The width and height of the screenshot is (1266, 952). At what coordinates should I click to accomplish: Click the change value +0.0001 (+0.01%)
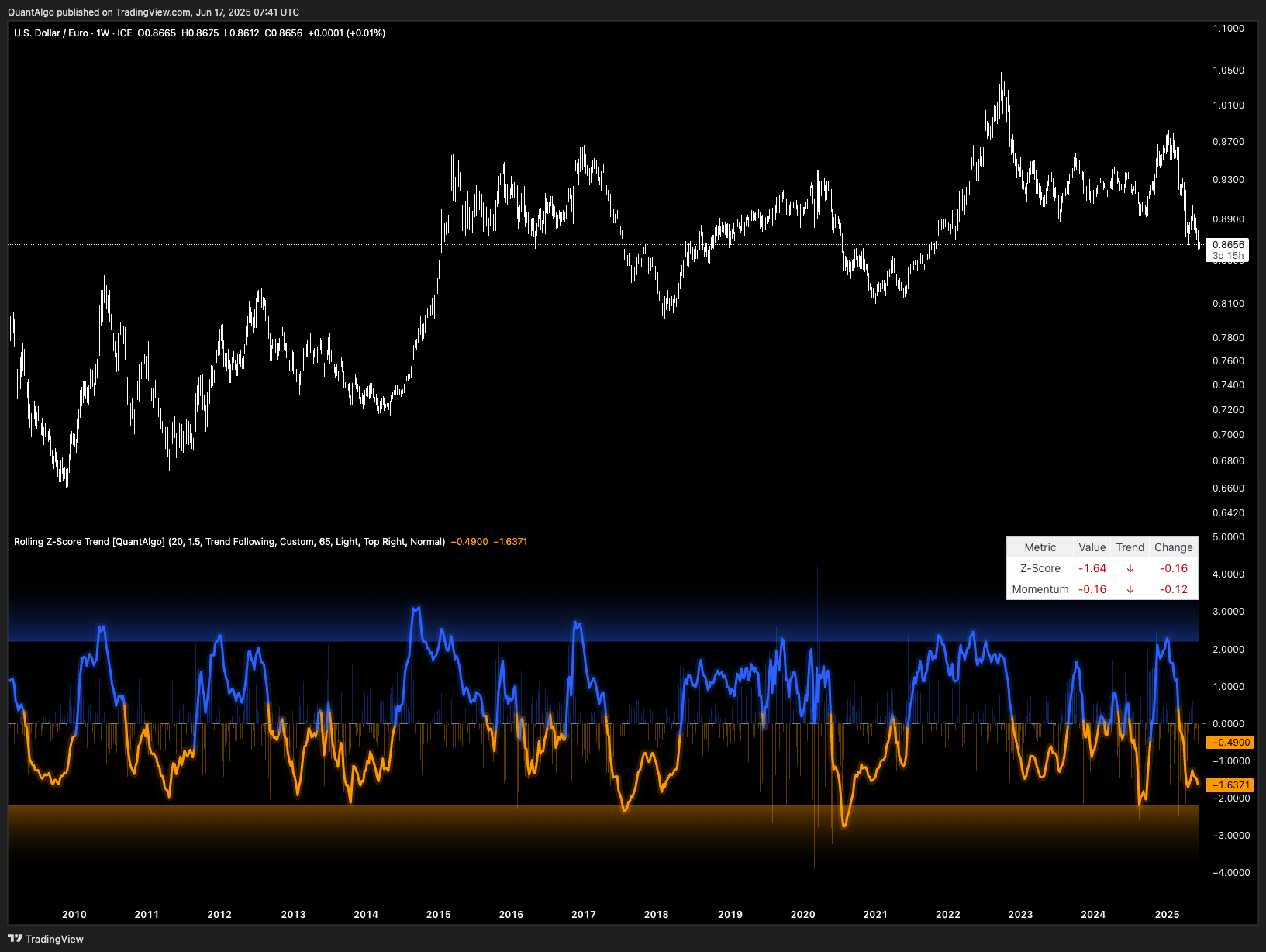coord(347,33)
